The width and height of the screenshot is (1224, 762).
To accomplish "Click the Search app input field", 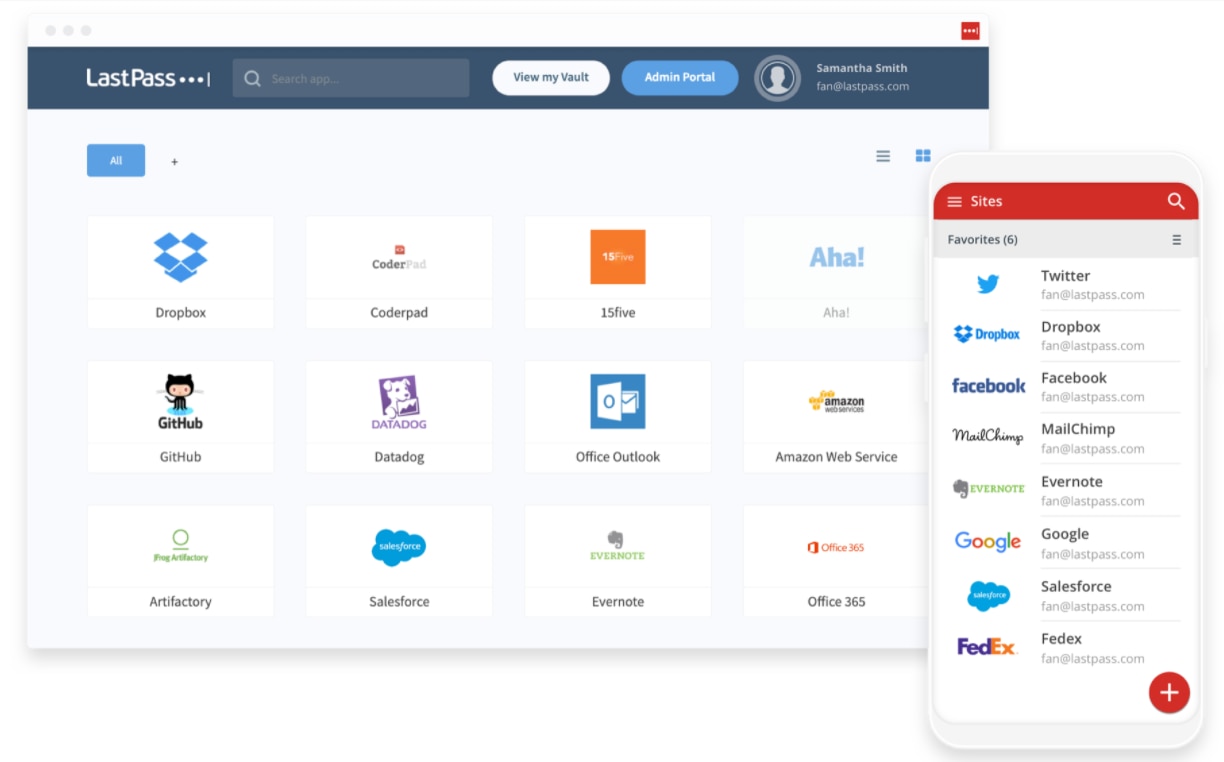I will pos(351,78).
